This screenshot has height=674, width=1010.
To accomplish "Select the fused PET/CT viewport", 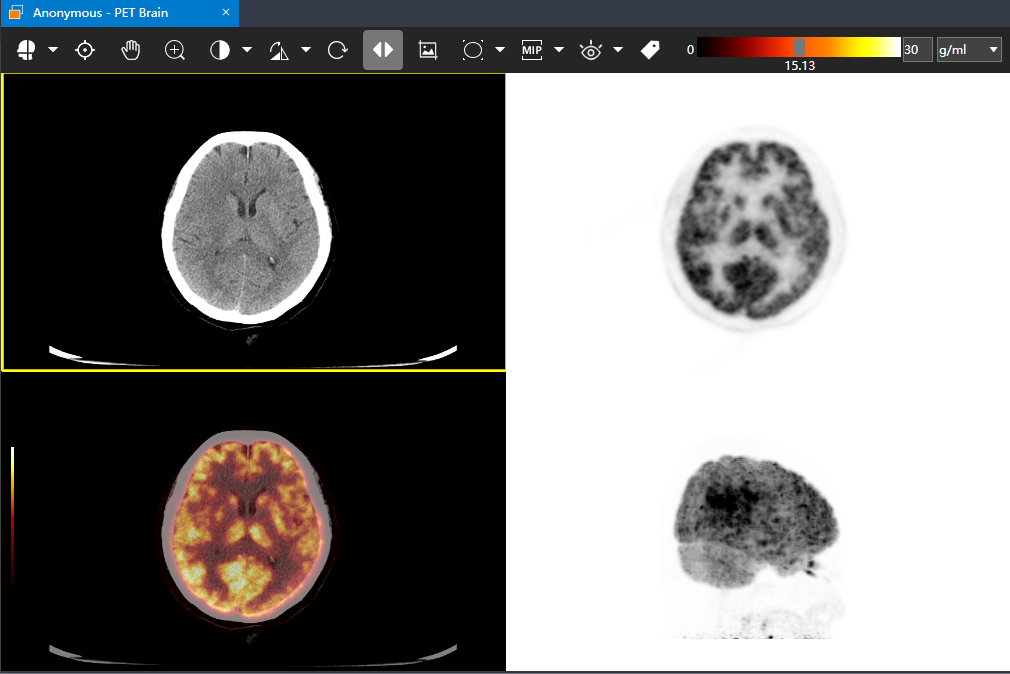I will (254, 521).
